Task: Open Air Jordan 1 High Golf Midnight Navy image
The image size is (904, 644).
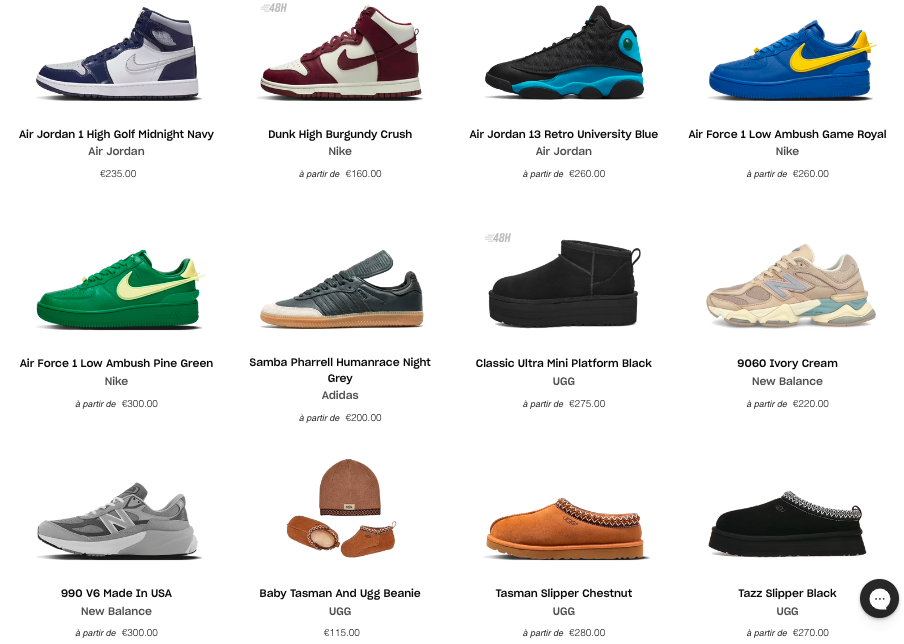Action: (118, 53)
